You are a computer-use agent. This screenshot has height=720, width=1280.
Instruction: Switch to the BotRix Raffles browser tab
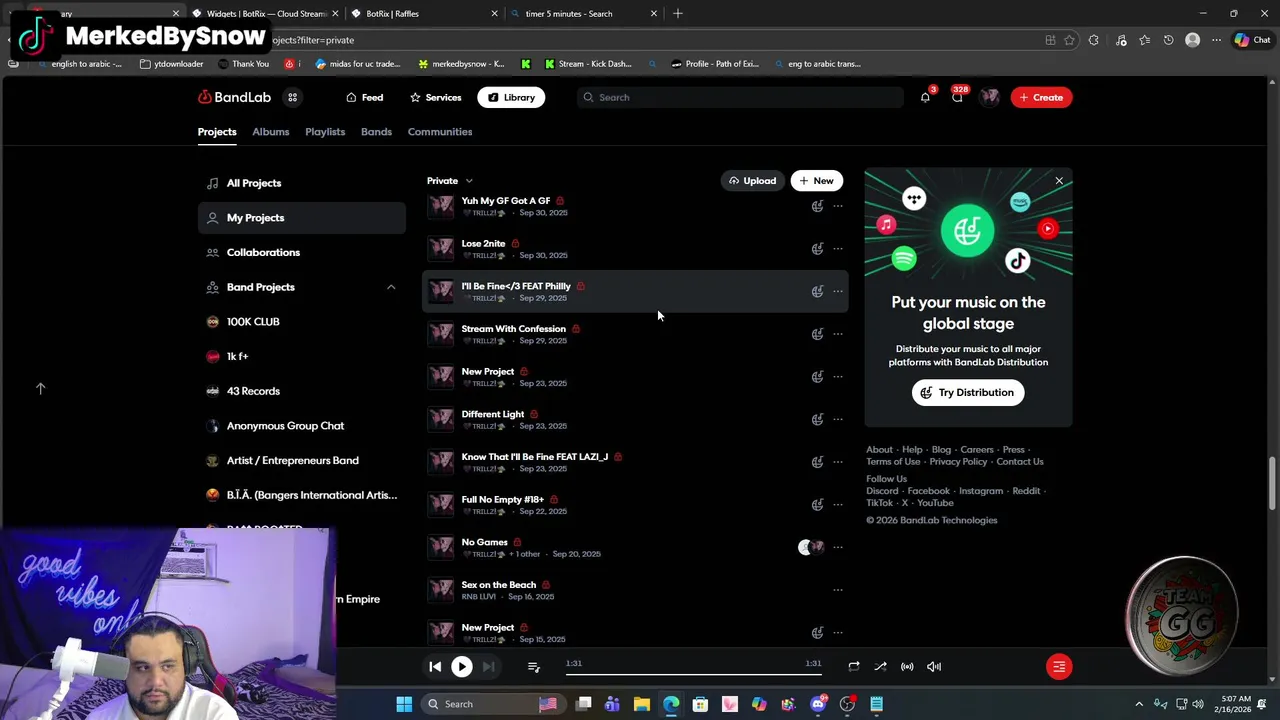pyautogui.click(x=423, y=14)
